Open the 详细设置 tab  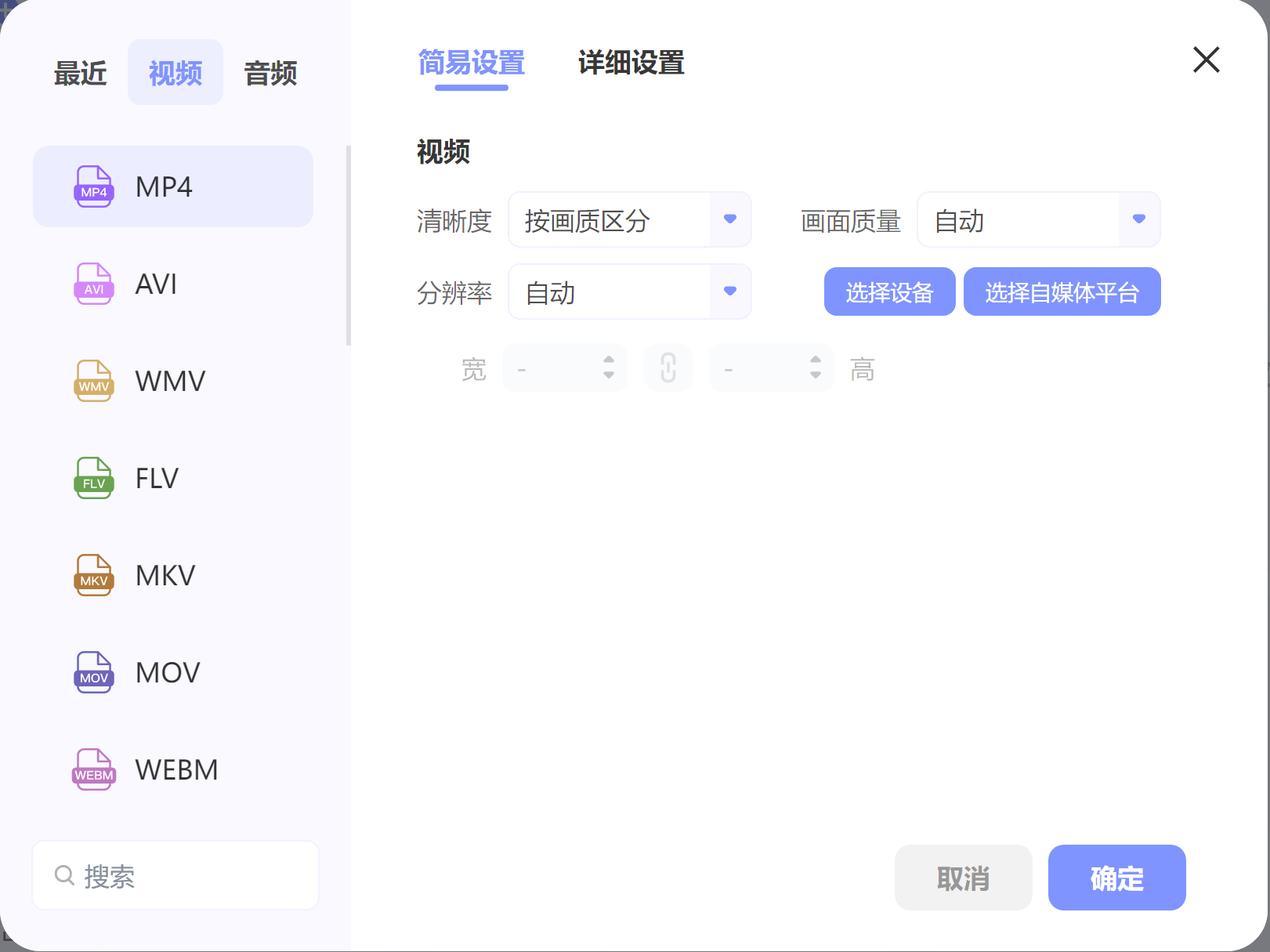[631, 63]
